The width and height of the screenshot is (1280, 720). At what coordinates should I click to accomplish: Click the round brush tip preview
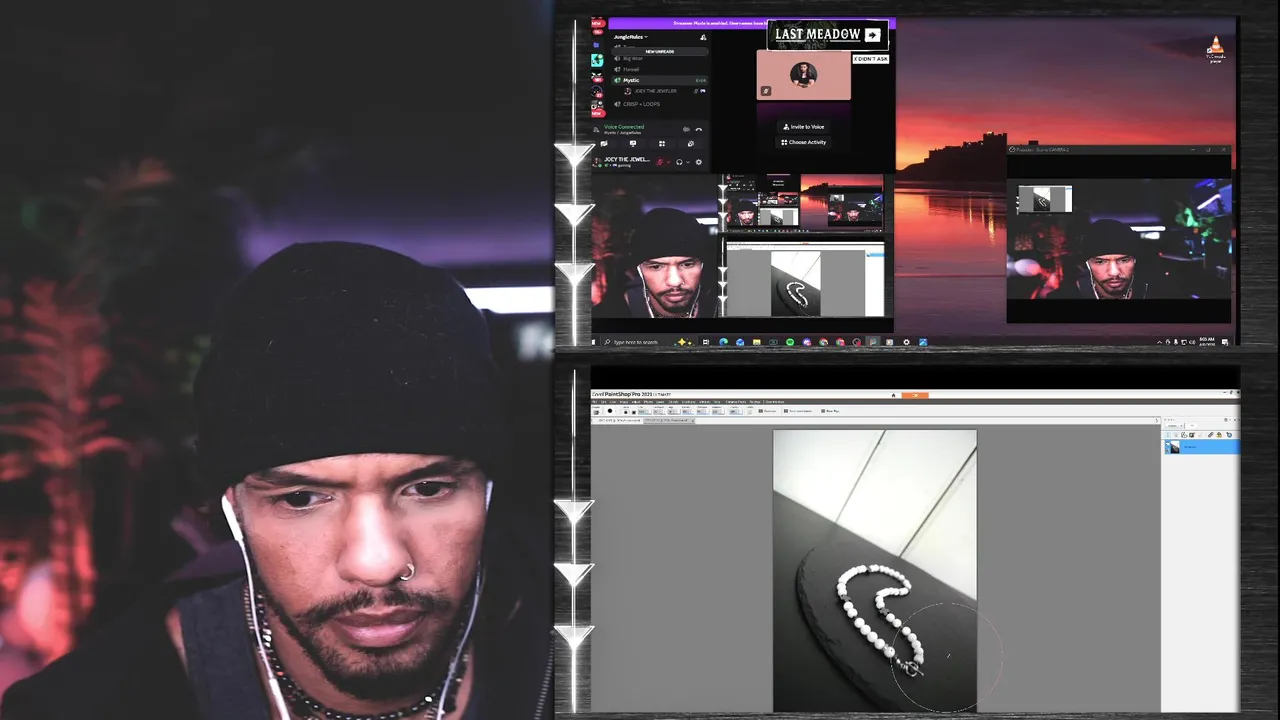click(610, 411)
